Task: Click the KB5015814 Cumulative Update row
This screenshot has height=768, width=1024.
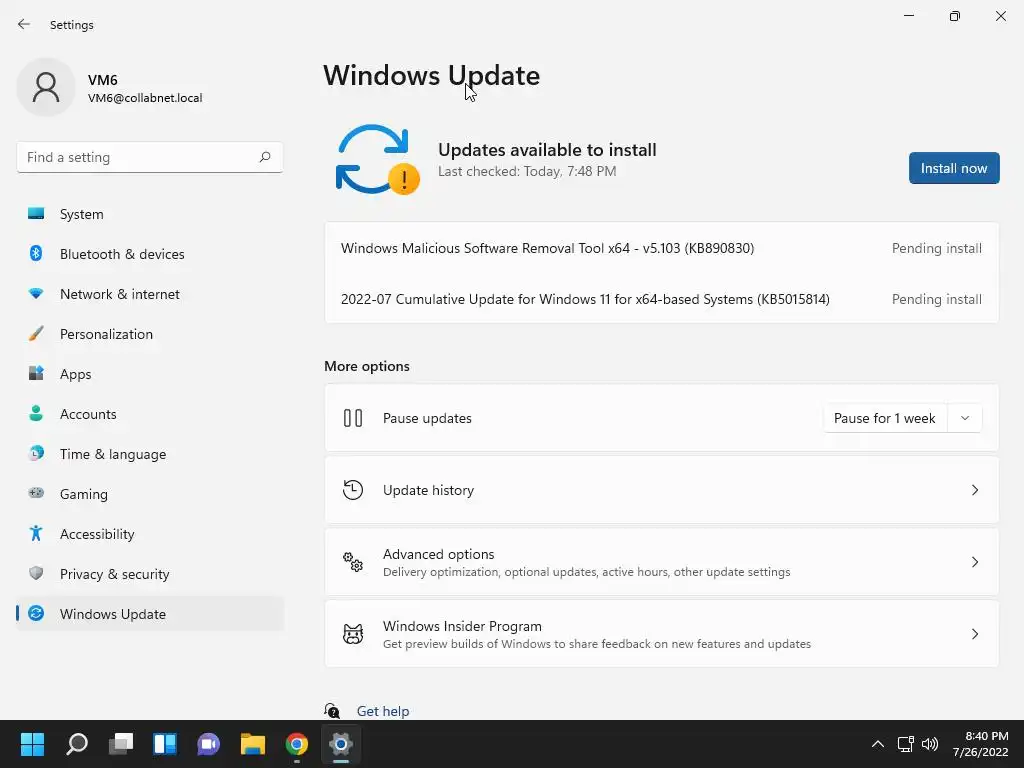Action: pos(662,299)
